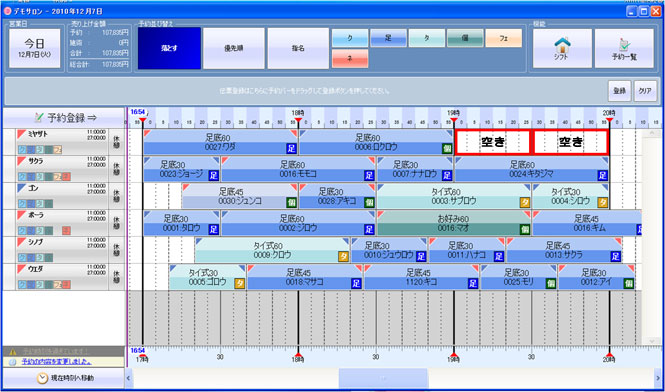The height and width of the screenshot is (392, 665).
Task: Toggle the 指名 sort mode
Action: click(298, 48)
